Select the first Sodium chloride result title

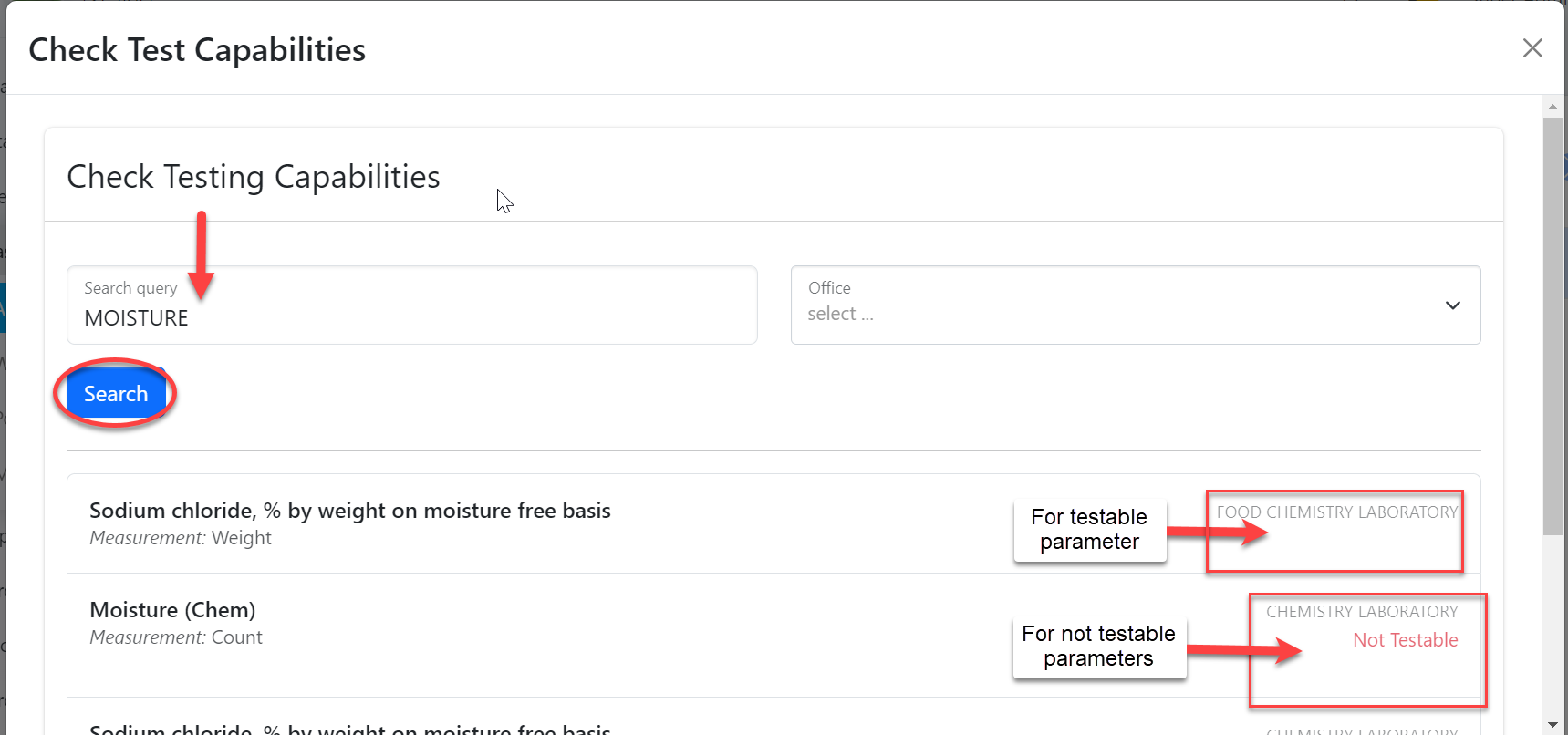(349, 511)
